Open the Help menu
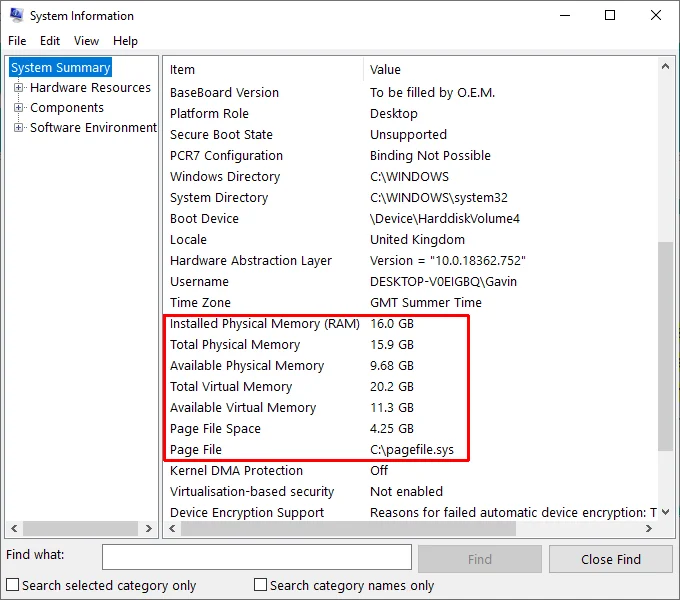This screenshot has width=680, height=600. [125, 41]
